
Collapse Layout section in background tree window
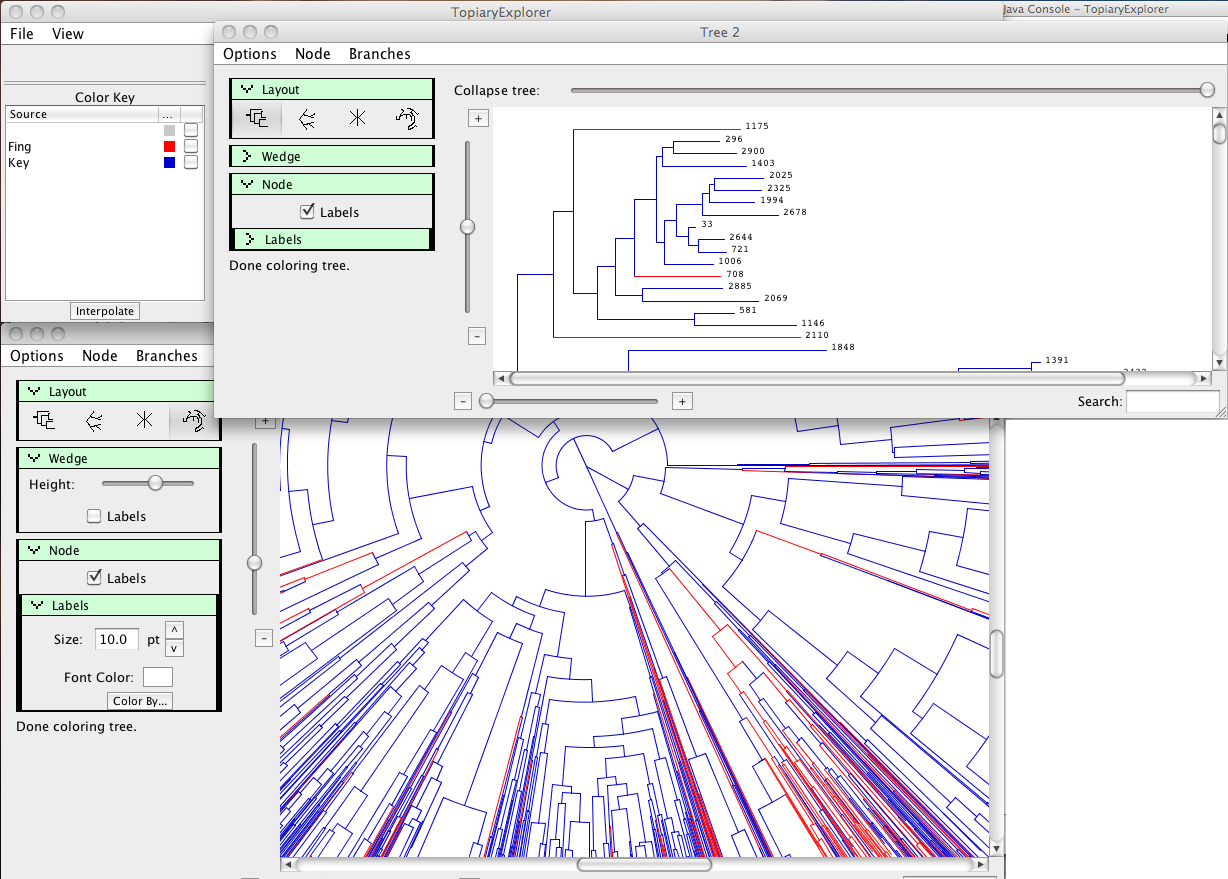[x=35, y=391]
